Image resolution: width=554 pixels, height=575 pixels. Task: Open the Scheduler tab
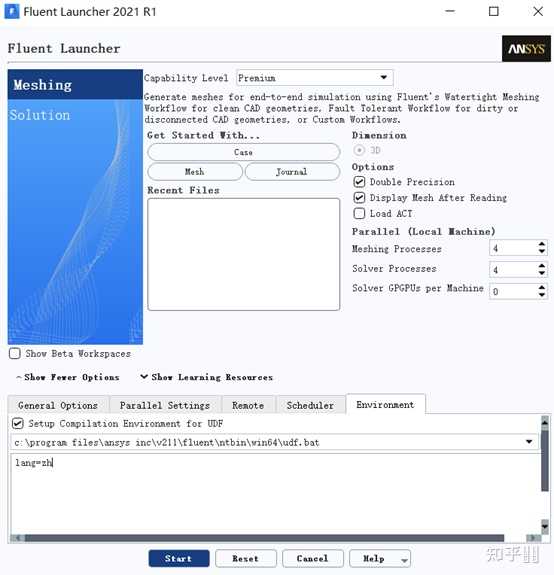[x=310, y=405]
